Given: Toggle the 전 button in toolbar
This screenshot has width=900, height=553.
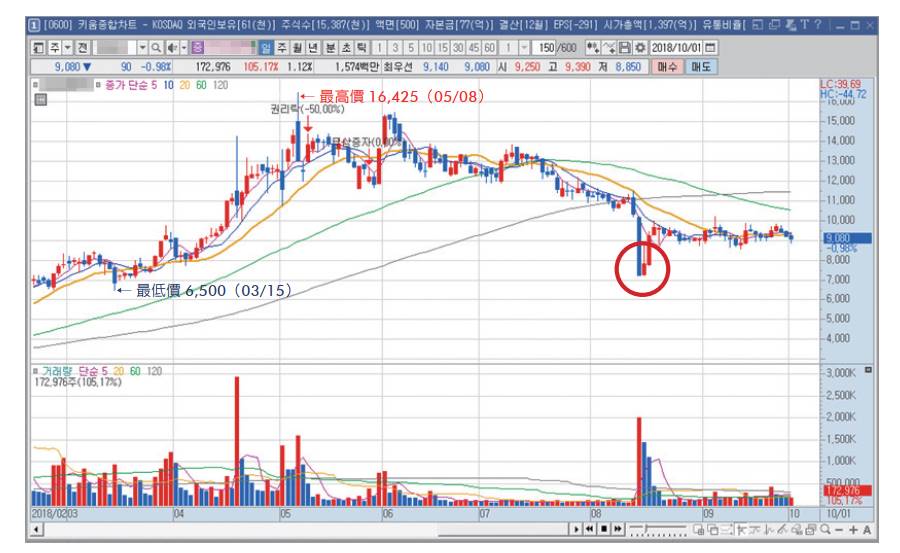Looking at the screenshot, I should [x=82, y=48].
